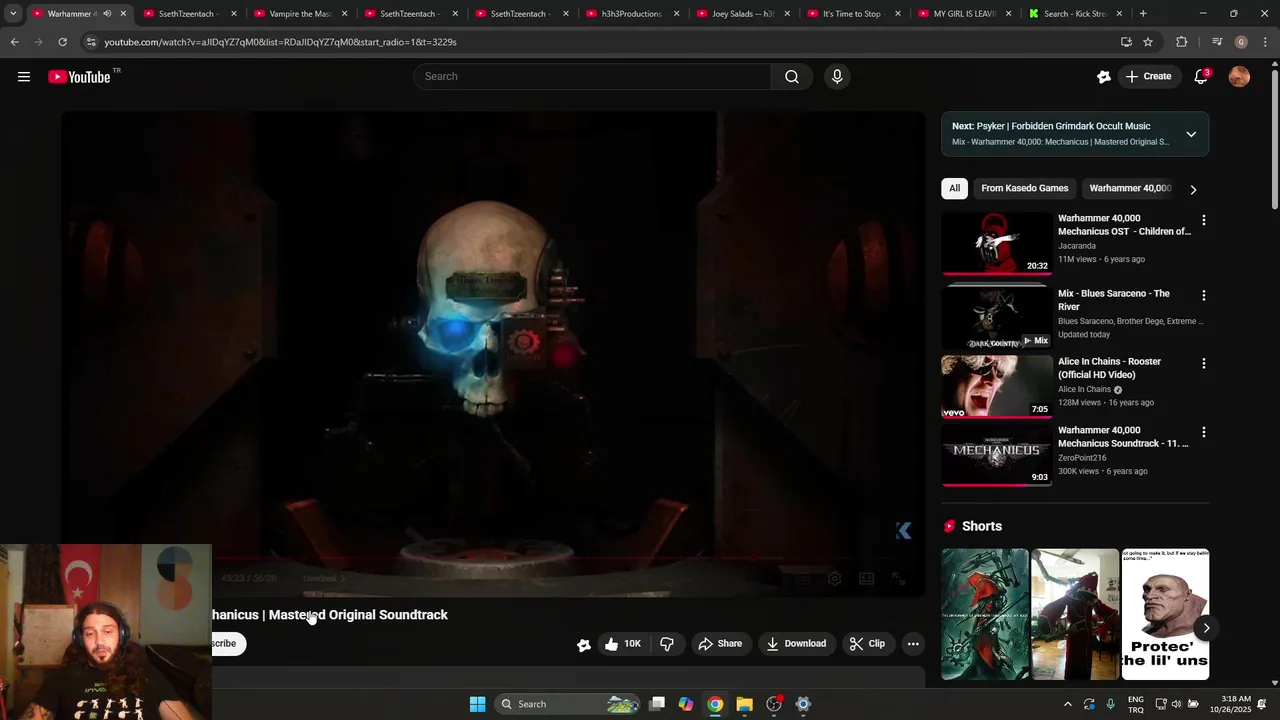This screenshot has height=720, width=1280.
Task: Click the video progress bar
Action: tap(493, 560)
